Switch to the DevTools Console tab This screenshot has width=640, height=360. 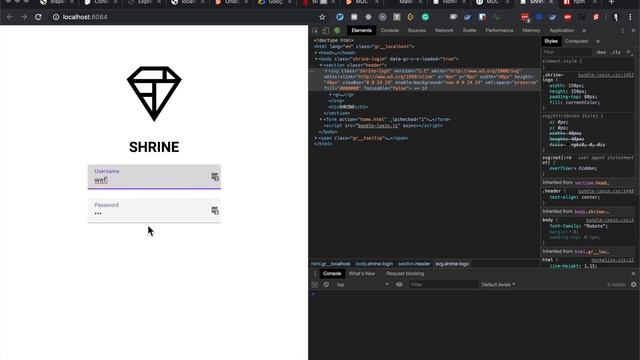[x=389, y=31]
